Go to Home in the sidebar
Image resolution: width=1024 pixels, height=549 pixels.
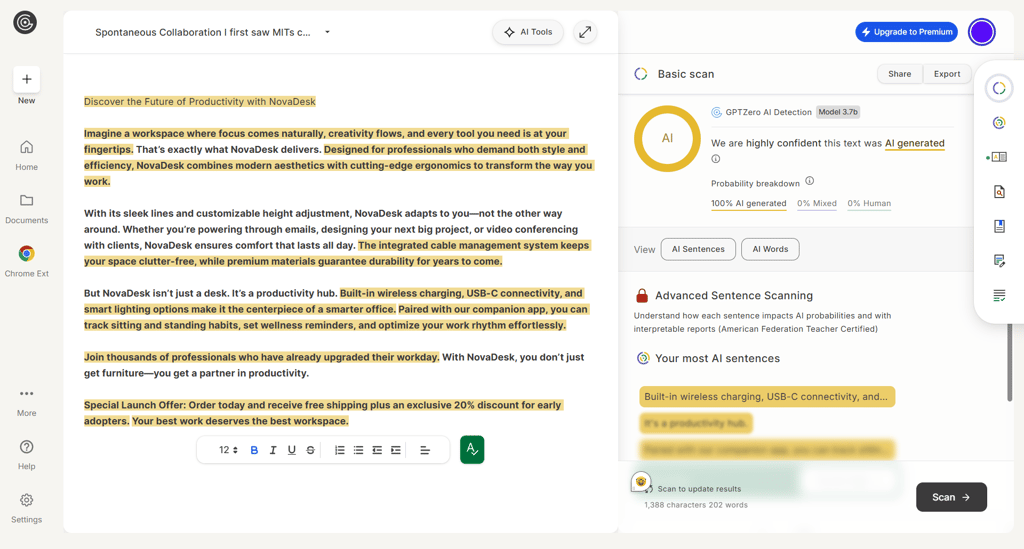pos(26,155)
